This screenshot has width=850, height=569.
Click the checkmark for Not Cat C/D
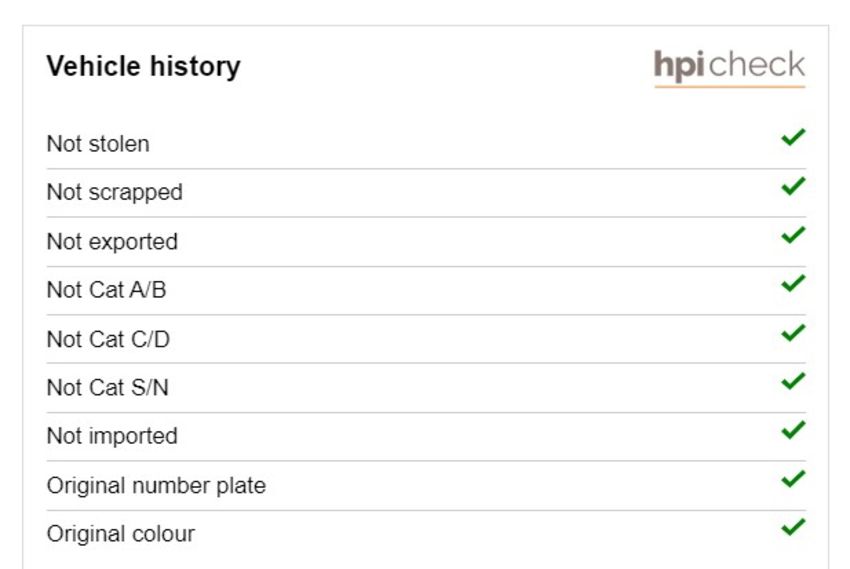[x=793, y=332]
